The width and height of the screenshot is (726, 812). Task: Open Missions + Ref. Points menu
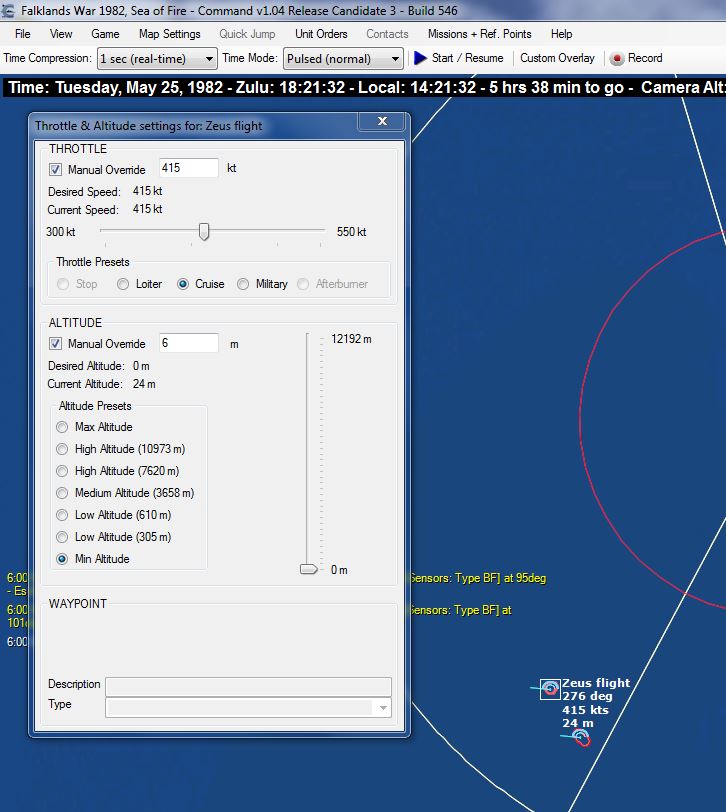pyautogui.click(x=480, y=34)
